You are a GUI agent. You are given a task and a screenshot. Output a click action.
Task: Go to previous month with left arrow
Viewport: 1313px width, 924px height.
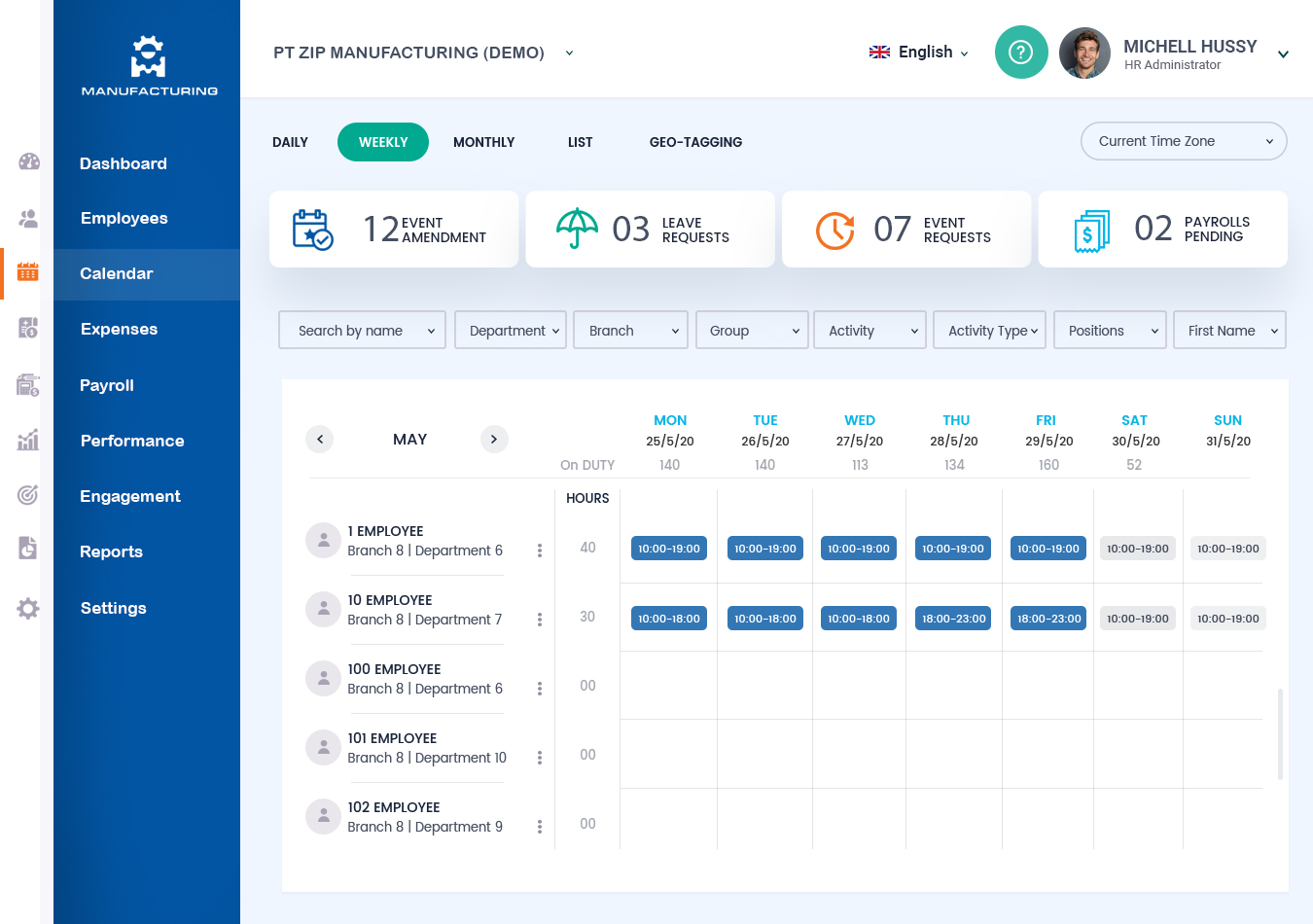click(320, 440)
